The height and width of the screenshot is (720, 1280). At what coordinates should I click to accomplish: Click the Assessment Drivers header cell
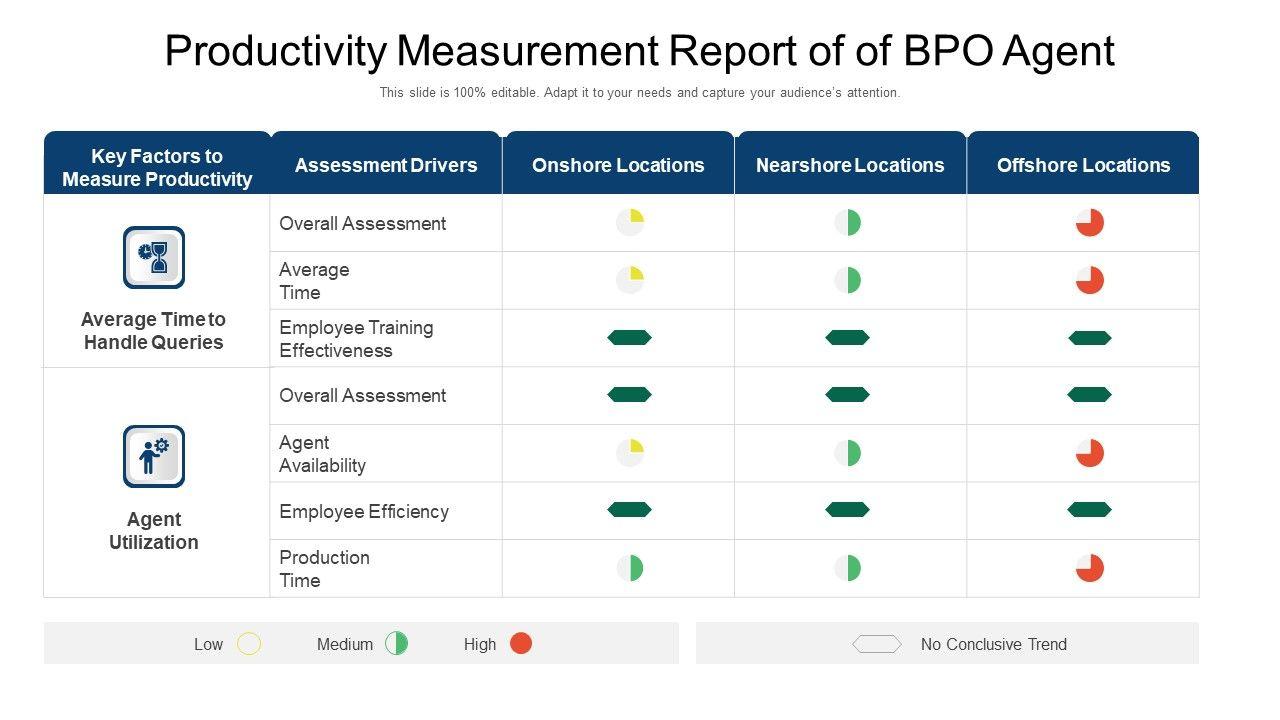pos(386,165)
